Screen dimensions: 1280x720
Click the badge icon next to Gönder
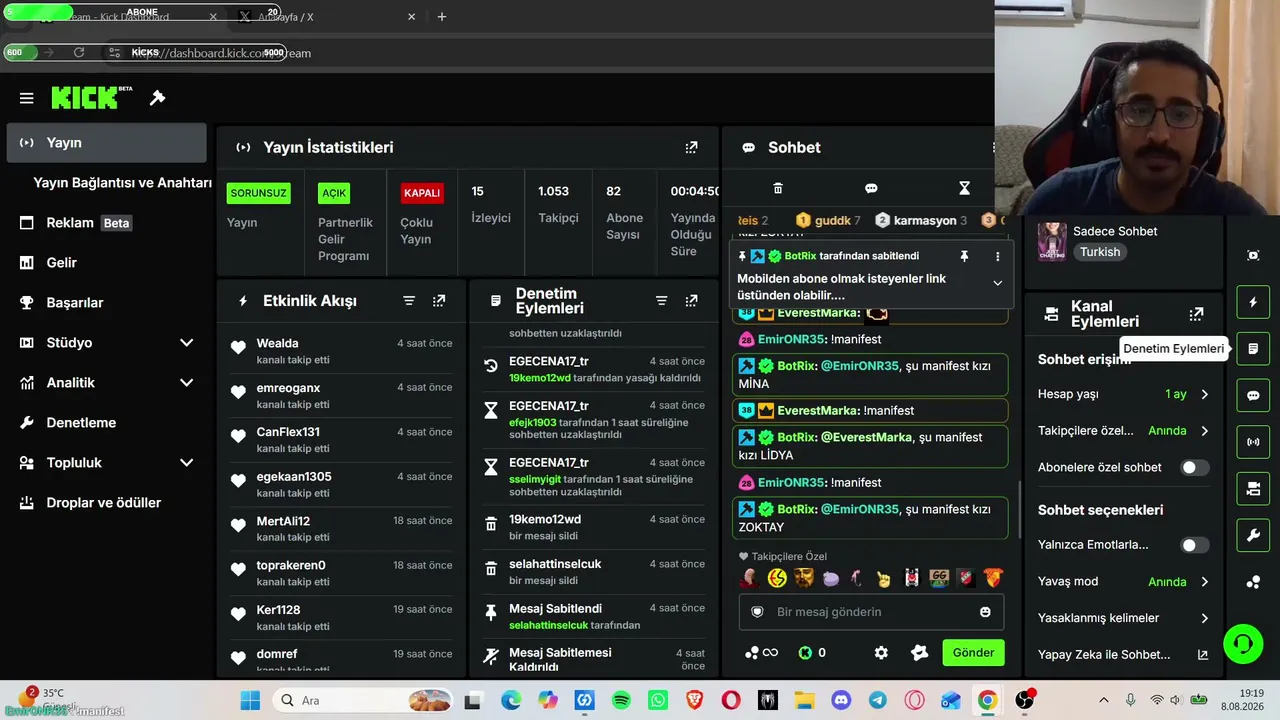pyautogui.click(x=920, y=653)
